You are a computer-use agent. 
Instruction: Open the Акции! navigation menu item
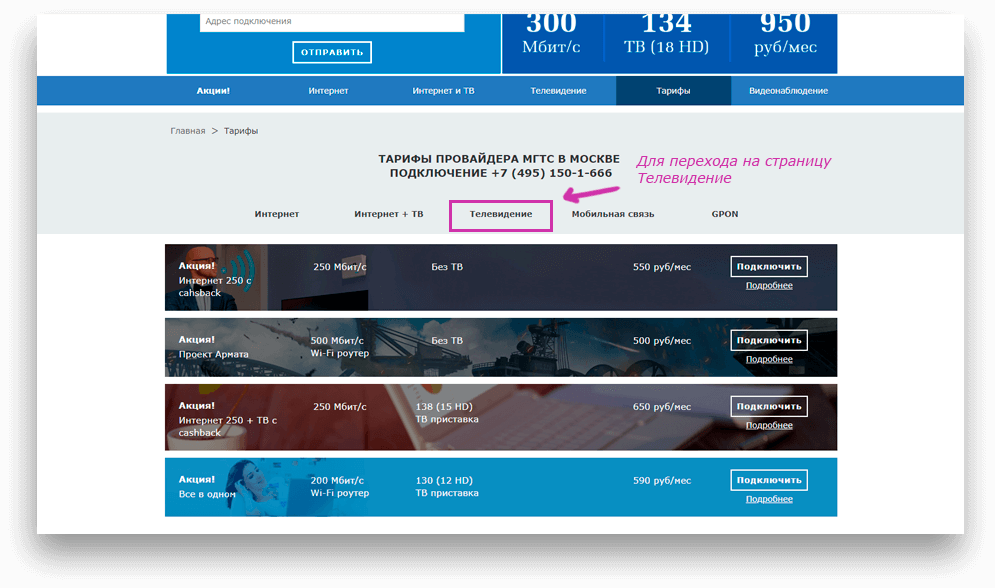coord(213,91)
